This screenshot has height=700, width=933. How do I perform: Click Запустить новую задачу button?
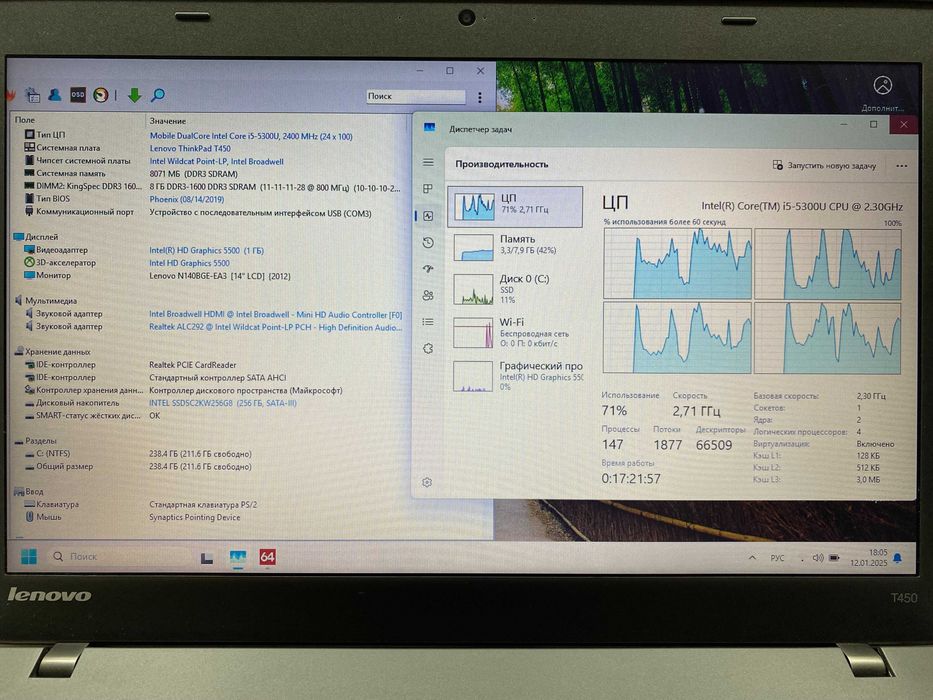(824, 165)
